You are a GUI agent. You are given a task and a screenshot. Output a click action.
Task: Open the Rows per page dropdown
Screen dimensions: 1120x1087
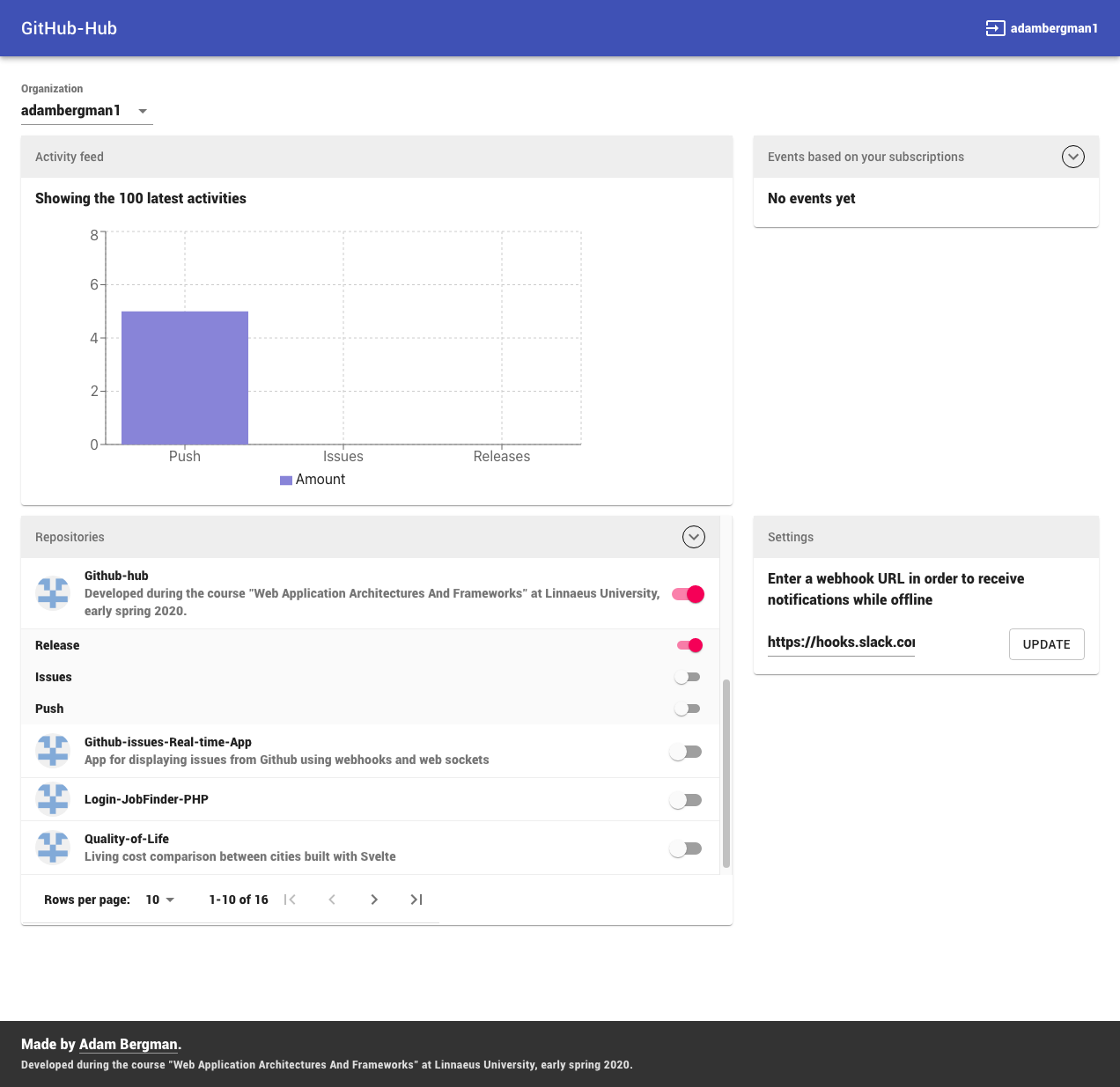[160, 900]
